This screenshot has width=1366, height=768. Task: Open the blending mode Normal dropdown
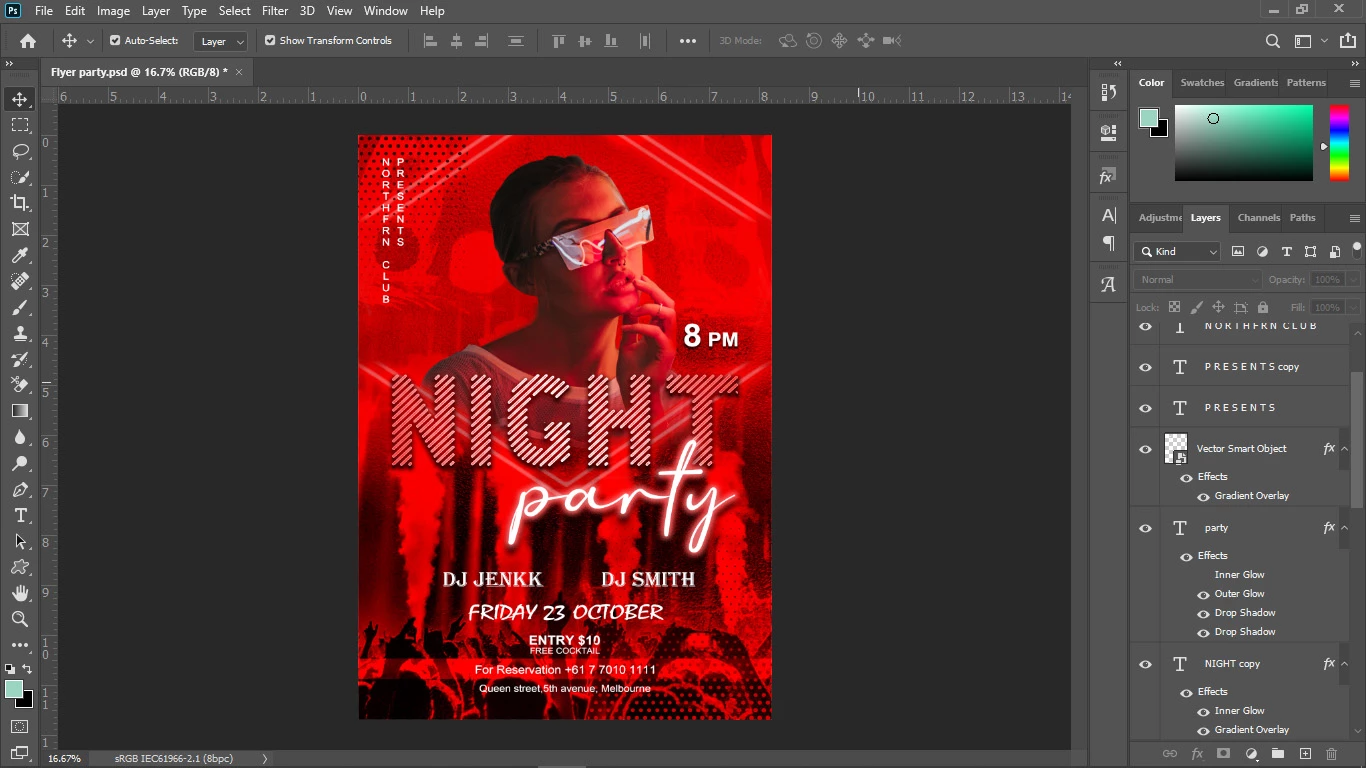point(1198,280)
